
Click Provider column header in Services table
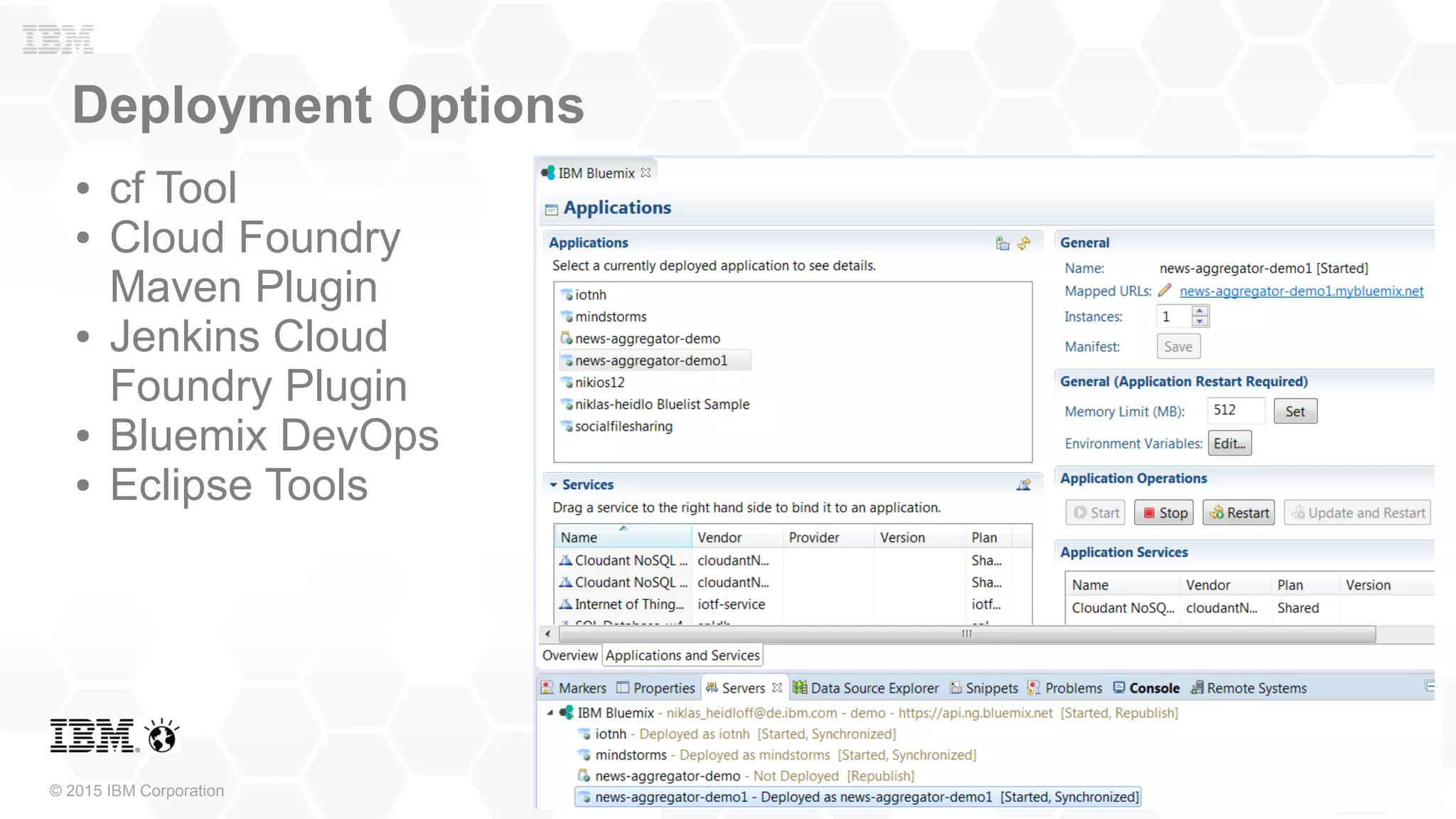[828, 537]
